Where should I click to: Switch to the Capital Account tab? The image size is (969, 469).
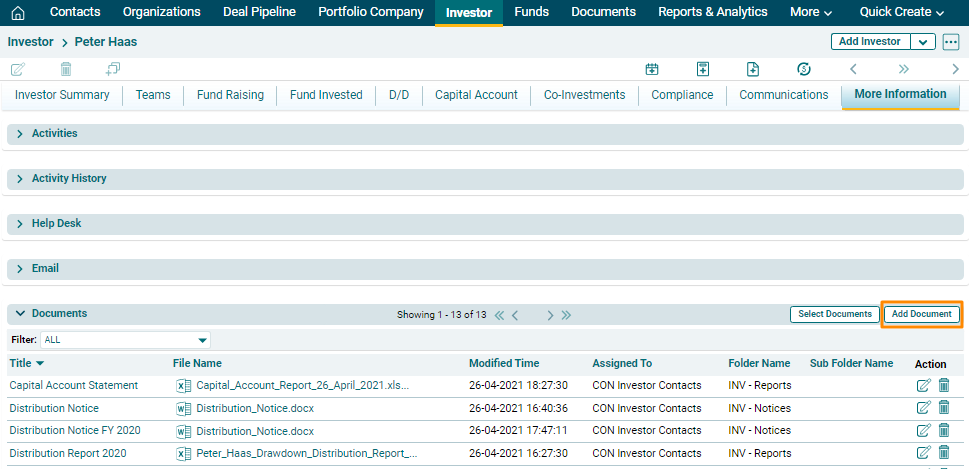point(476,95)
